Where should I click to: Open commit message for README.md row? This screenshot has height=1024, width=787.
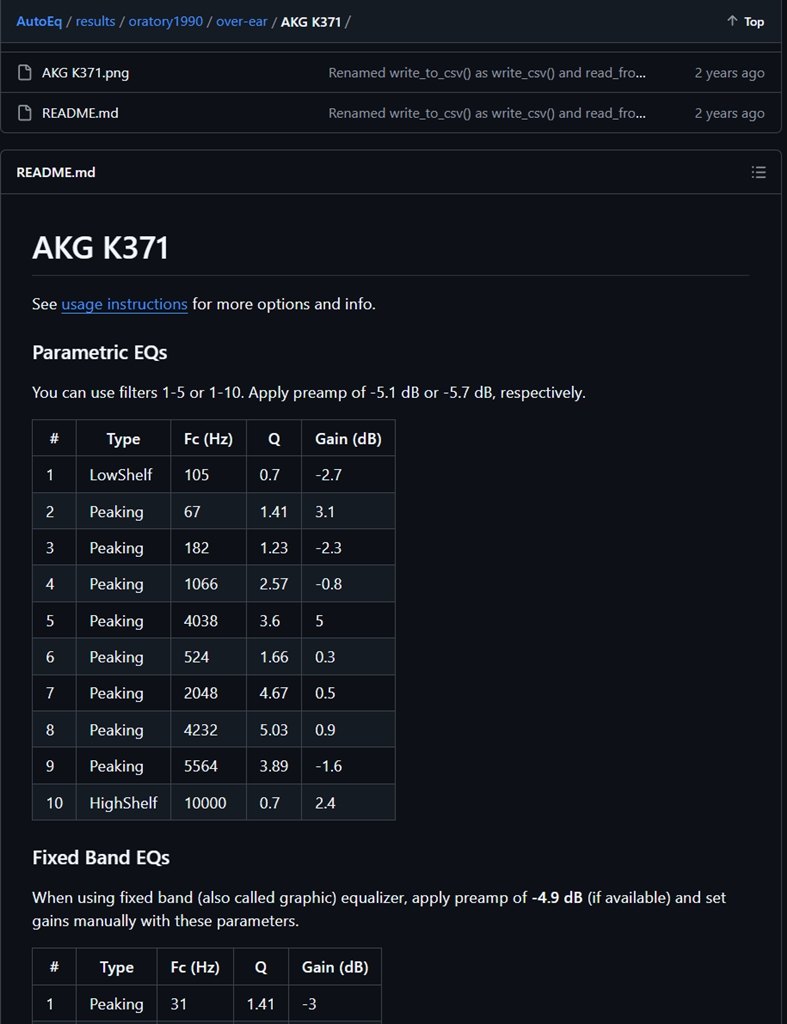486,113
